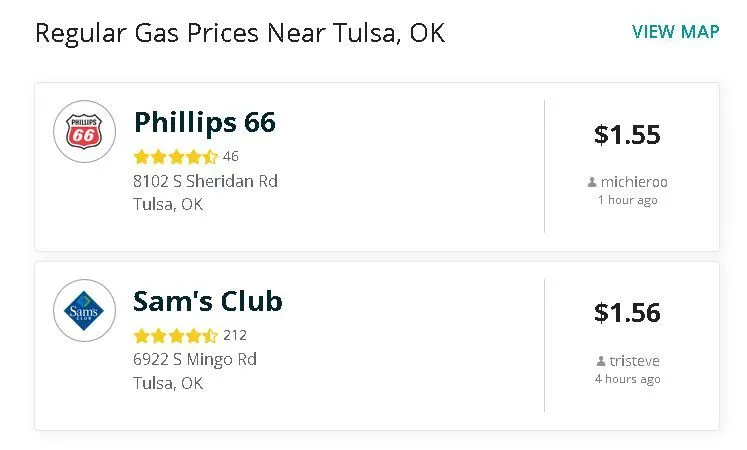Open the Phillips 66 station name
The height and width of the screenshot is (450, 747).
click(204, 123)
